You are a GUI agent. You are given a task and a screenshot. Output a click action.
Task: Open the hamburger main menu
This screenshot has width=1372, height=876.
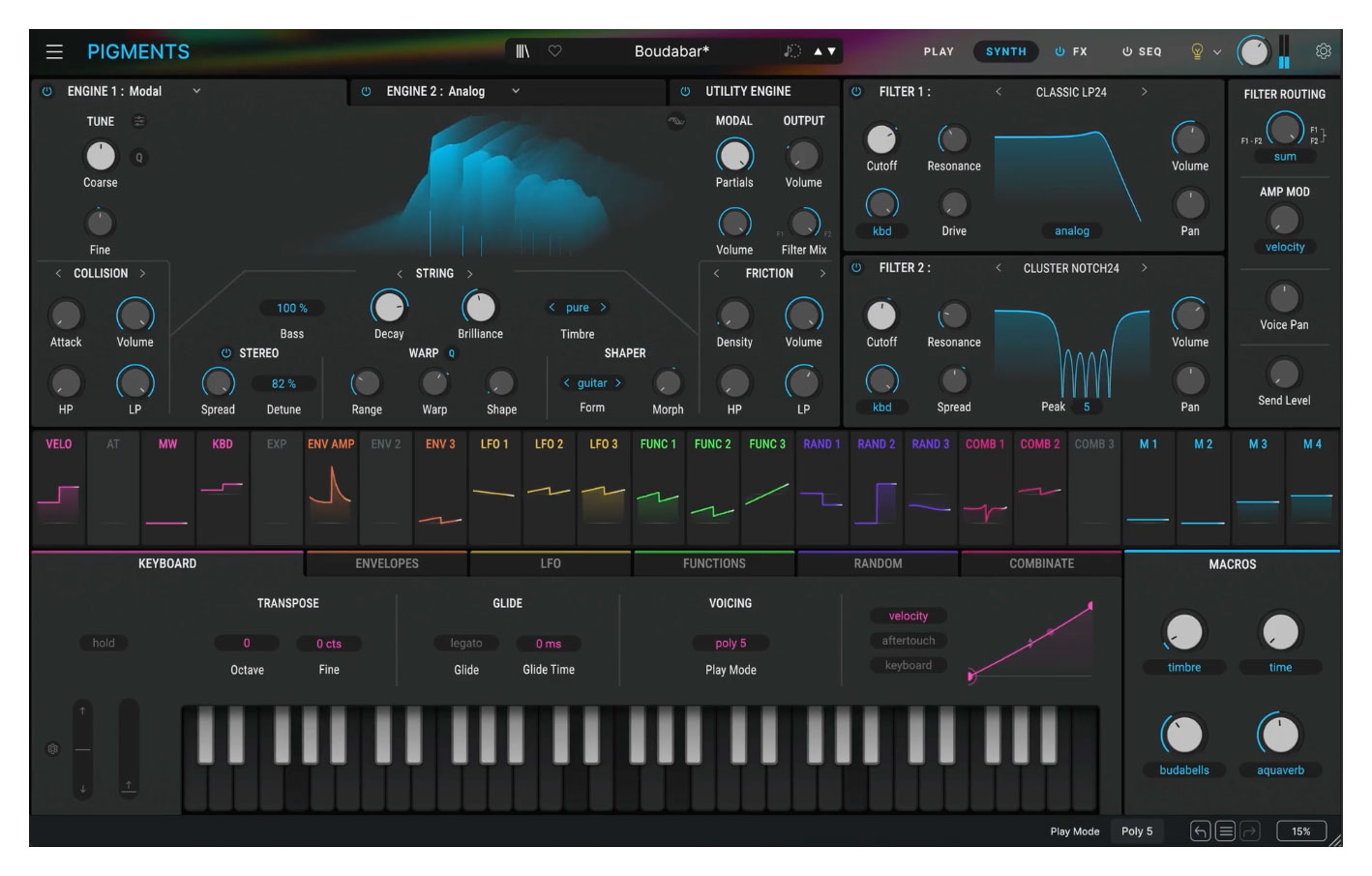(x=54, y=51)
